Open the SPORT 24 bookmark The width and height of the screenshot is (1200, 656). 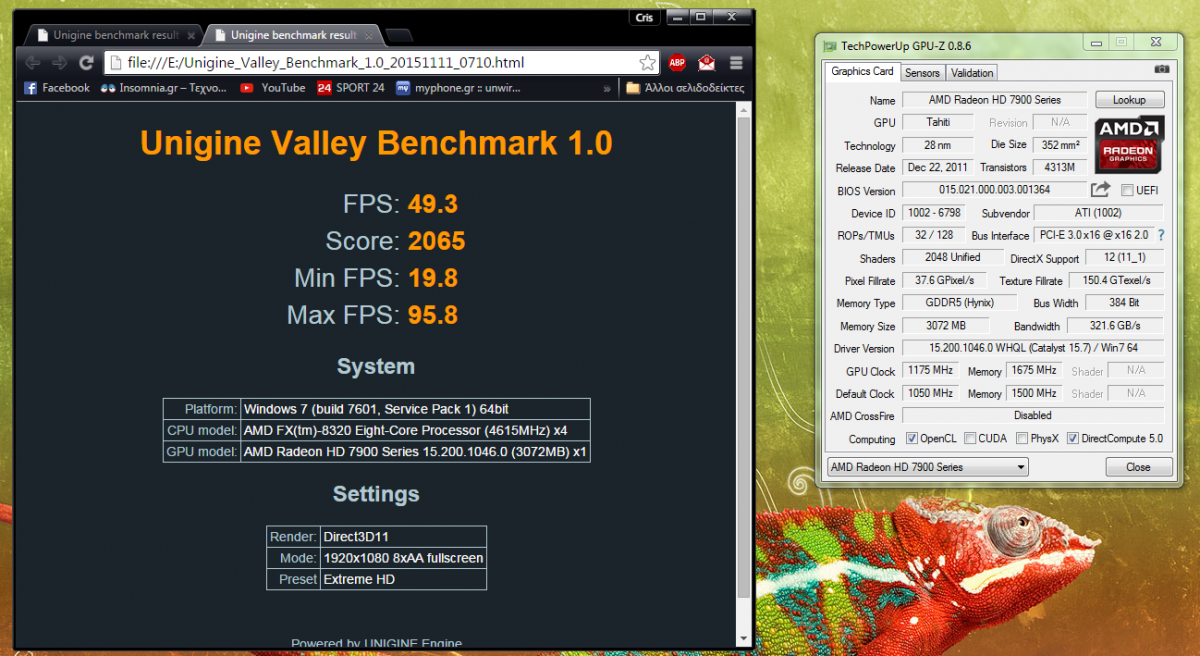tap(351, 88)
